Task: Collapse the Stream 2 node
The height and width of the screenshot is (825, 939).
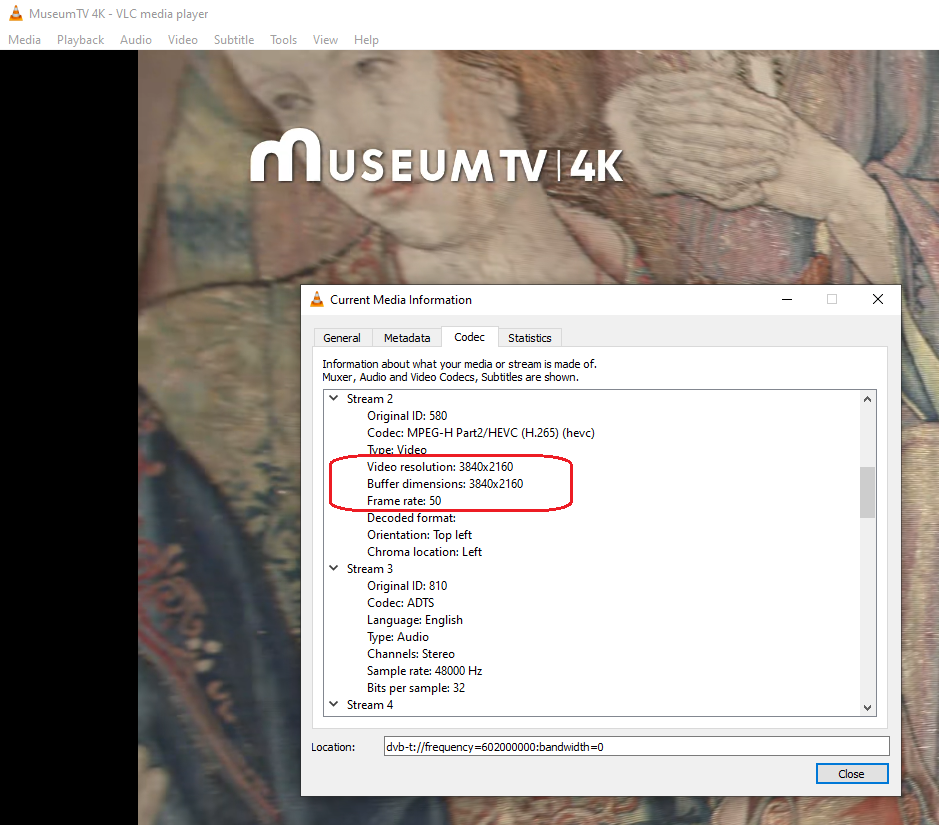Action: click(334, 398)
